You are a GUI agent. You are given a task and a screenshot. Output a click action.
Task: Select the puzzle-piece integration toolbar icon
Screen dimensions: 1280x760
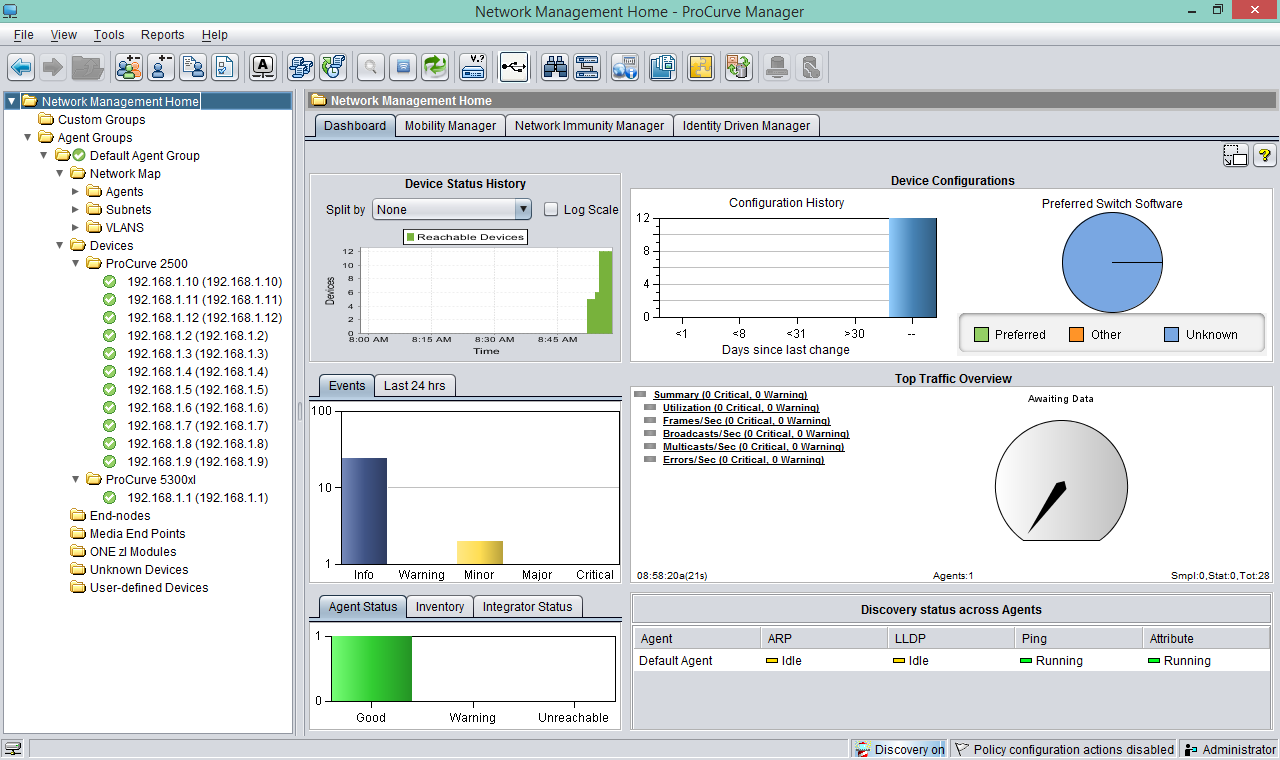tap(701, 67)
